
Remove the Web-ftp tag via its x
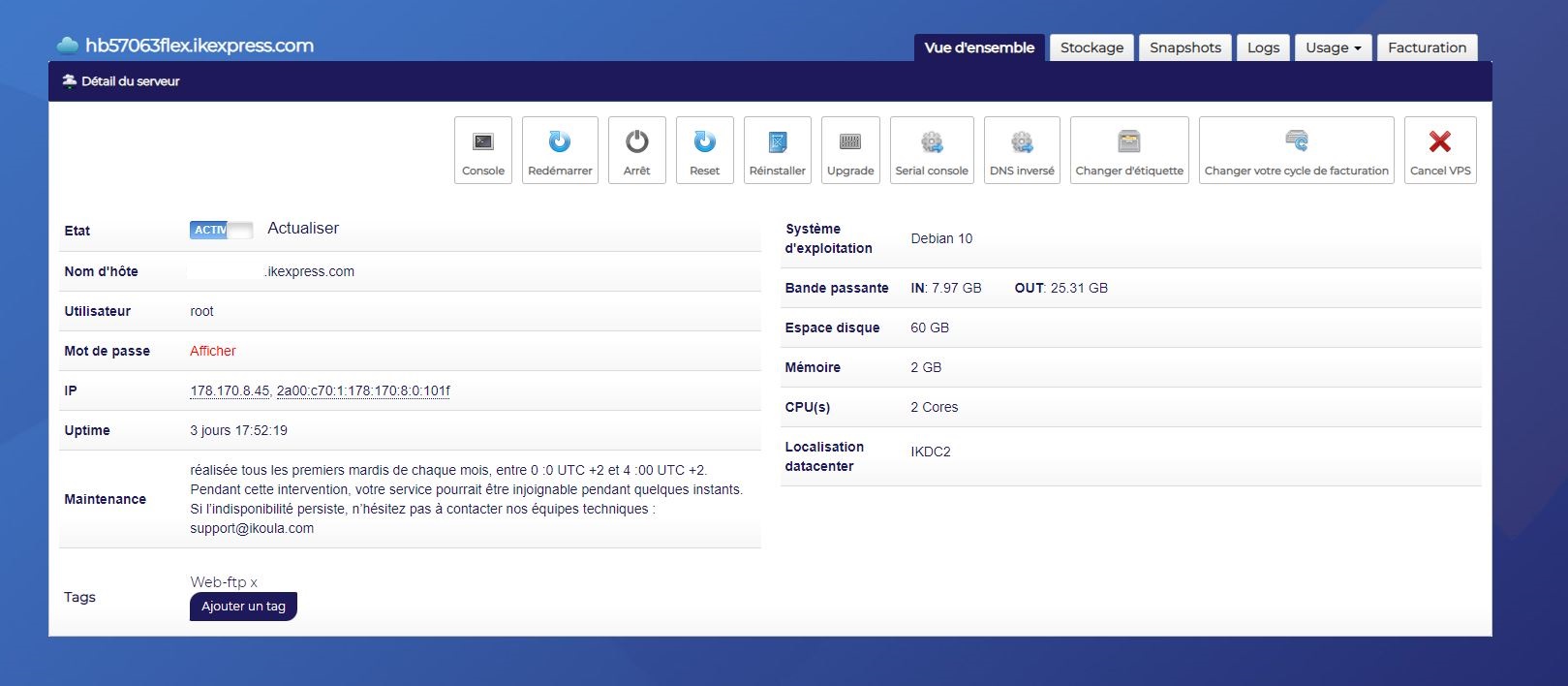click(x=254, y=582)
